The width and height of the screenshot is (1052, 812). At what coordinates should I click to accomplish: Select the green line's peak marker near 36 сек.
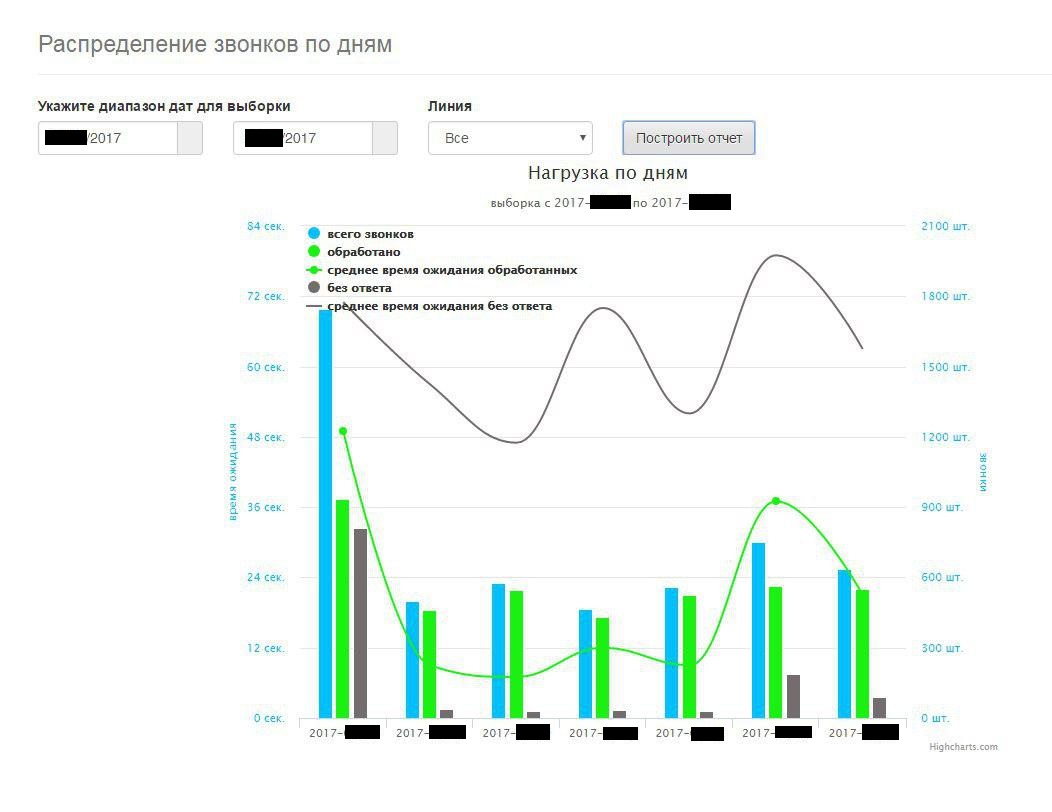[x=776, y=501]
